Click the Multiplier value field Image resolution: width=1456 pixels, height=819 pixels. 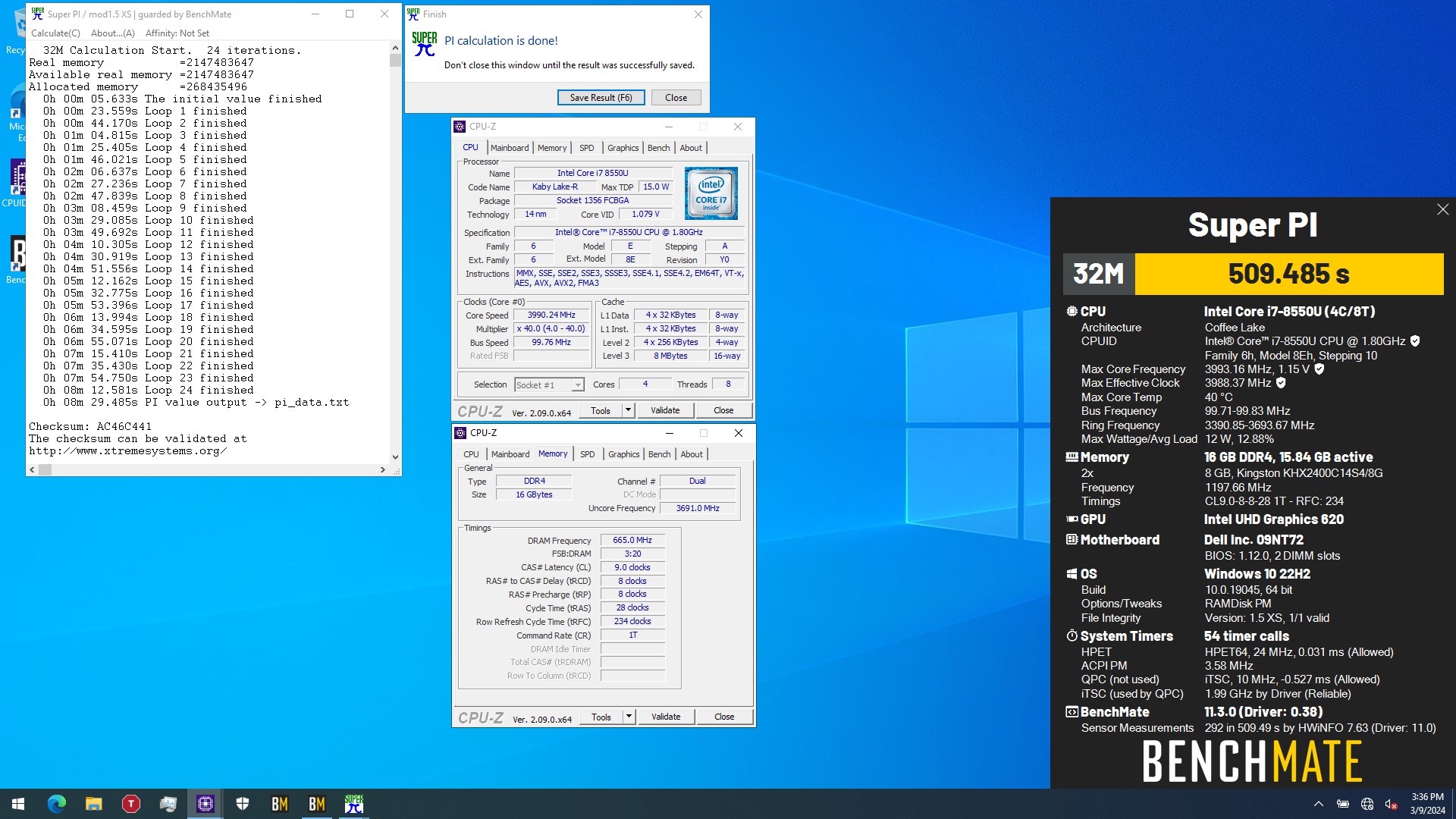[x=551, y=328]
